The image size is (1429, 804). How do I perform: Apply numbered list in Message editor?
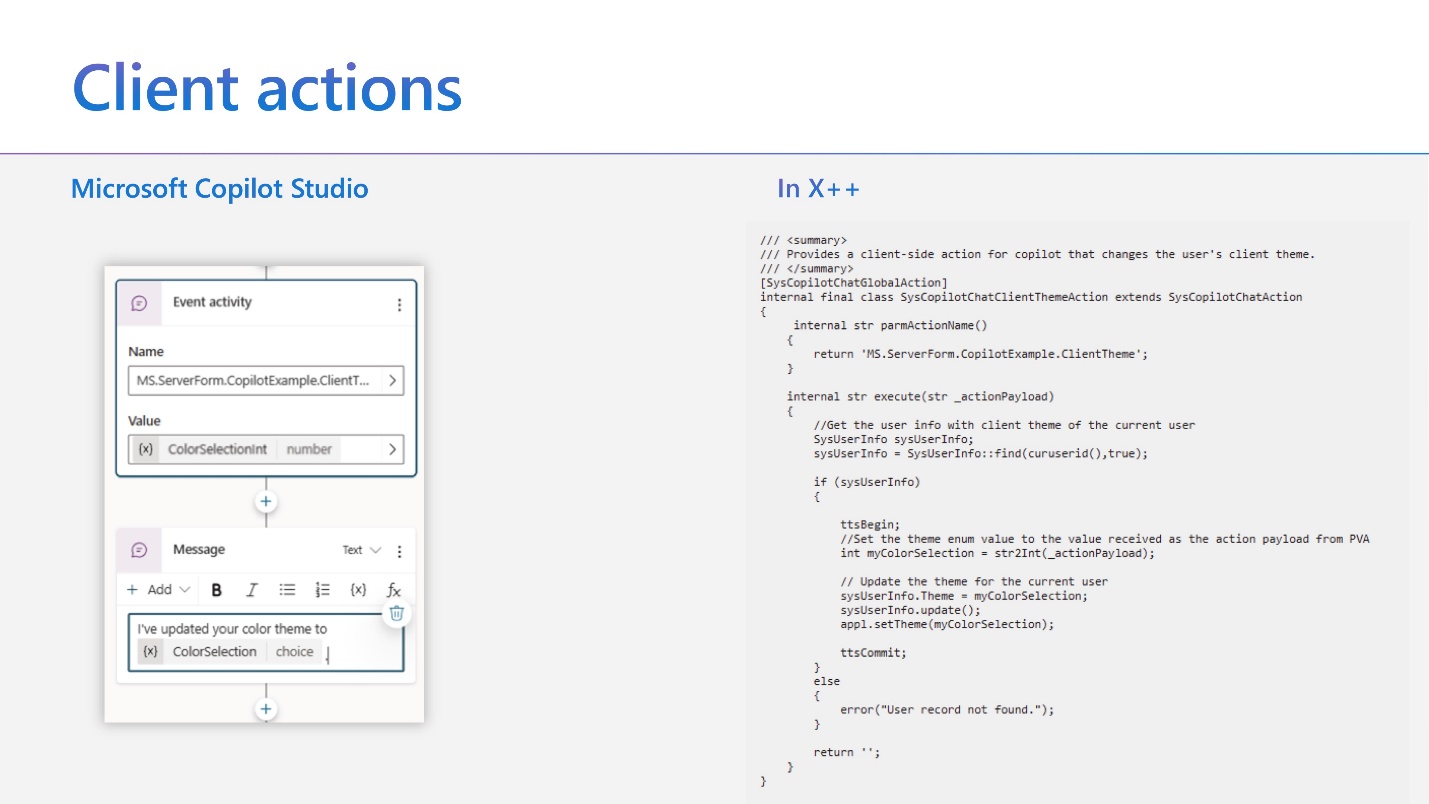[322, 590]
